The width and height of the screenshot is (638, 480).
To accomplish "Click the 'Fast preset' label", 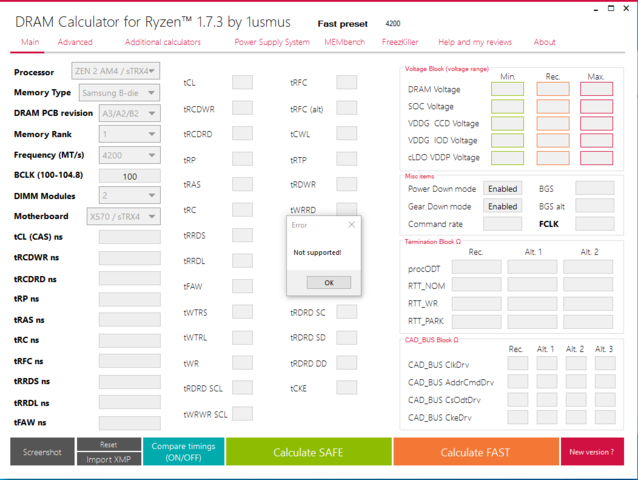I will 343,24.
